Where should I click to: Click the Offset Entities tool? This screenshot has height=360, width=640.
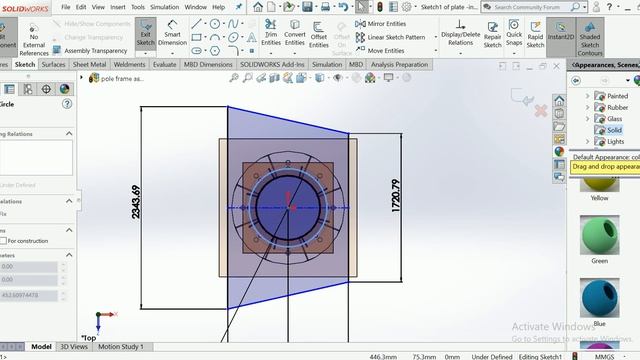319,34
